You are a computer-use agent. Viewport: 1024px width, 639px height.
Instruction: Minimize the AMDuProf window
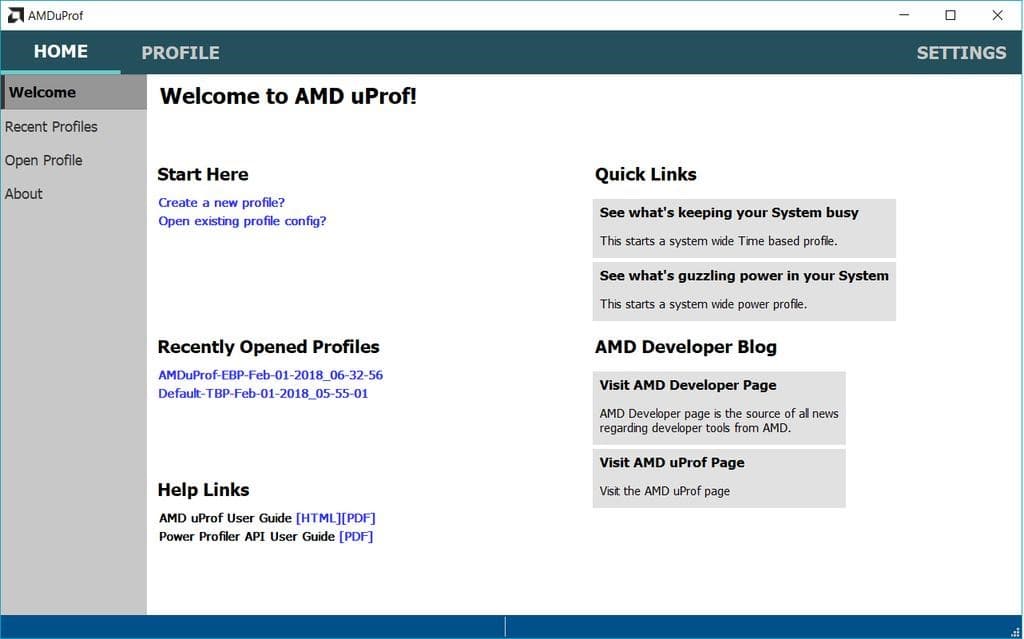[x=904, y=15]
